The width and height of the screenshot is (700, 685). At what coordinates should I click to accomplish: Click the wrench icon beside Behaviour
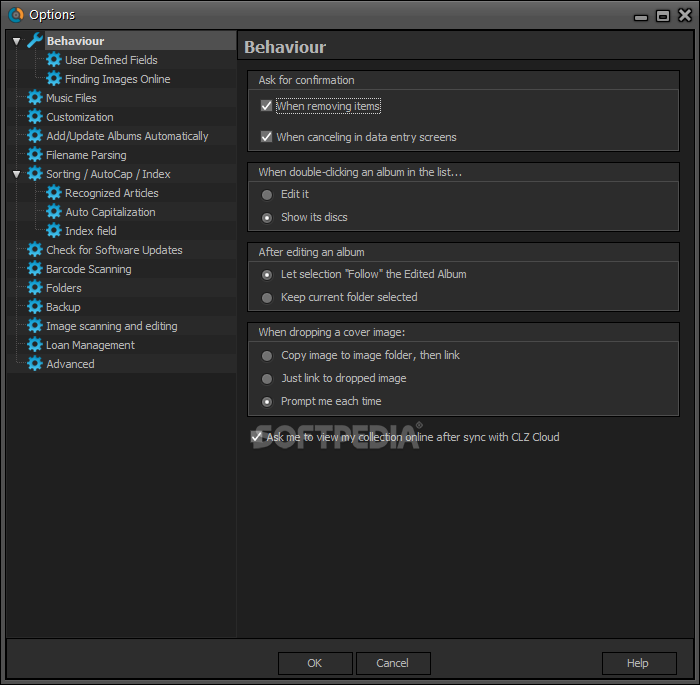click(x=35, y=41)
